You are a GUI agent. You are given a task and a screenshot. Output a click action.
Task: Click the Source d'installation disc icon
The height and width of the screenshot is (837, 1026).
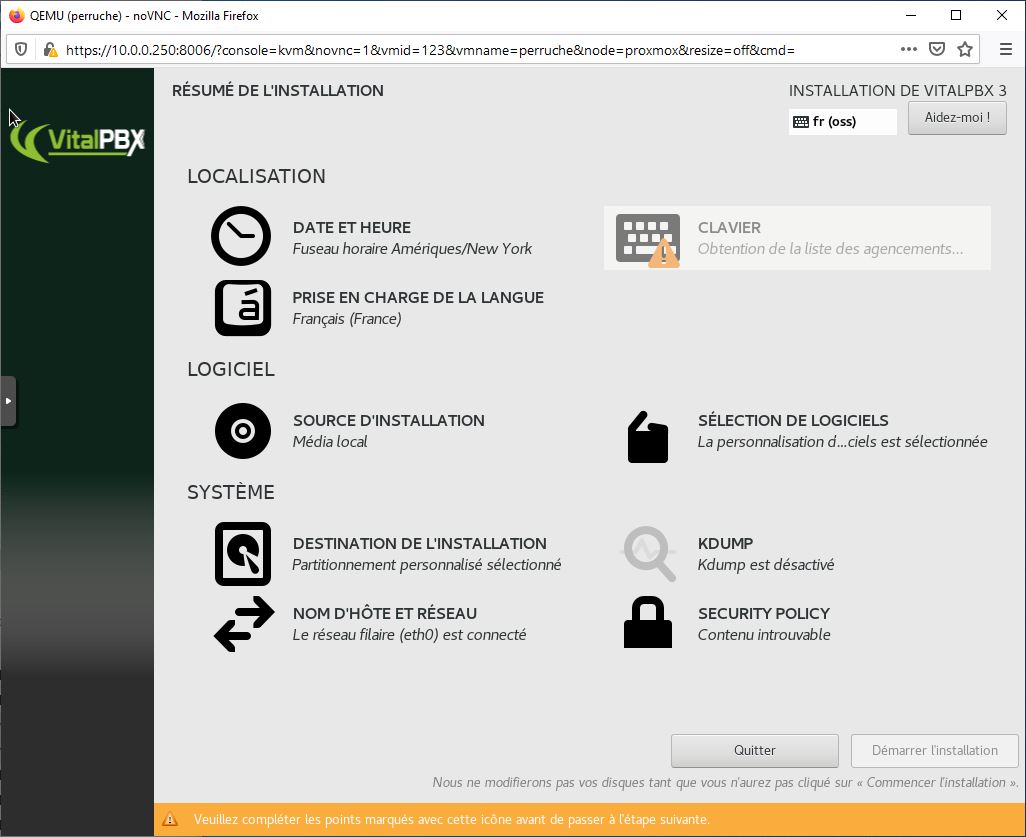tap(243, 431)
